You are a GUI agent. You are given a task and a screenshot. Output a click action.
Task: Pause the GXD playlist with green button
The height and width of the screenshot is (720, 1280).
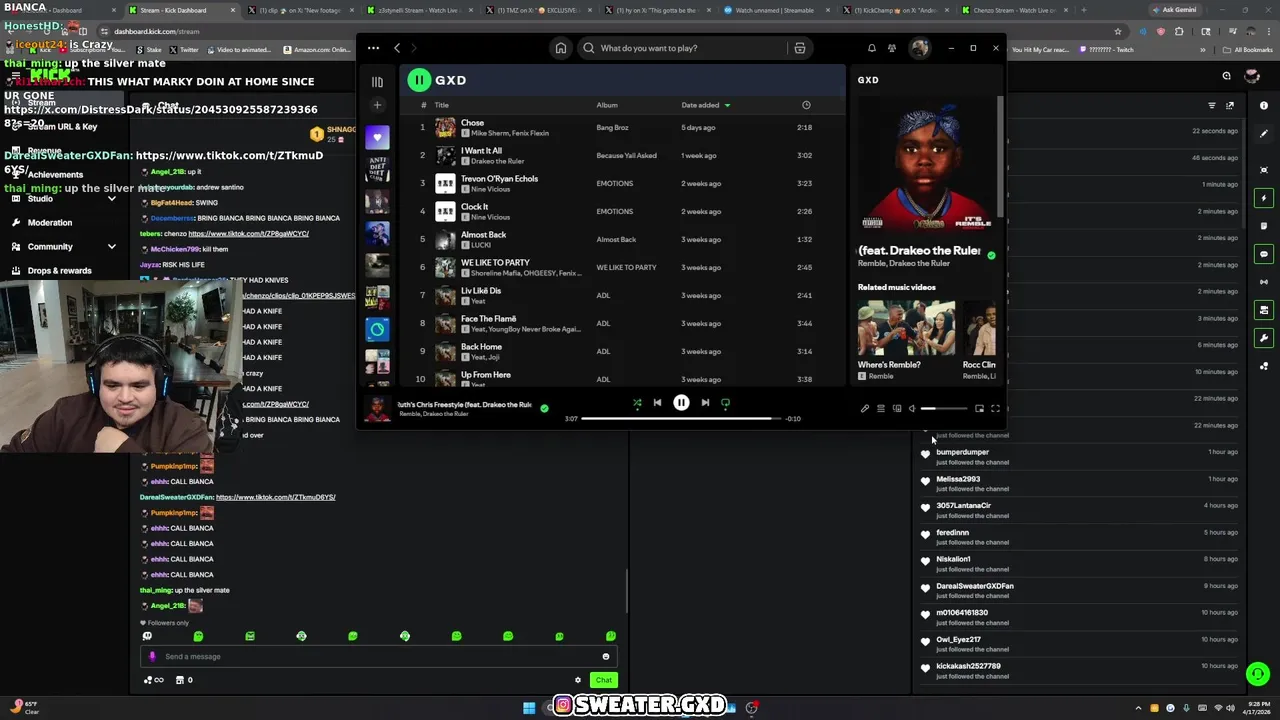419,80
